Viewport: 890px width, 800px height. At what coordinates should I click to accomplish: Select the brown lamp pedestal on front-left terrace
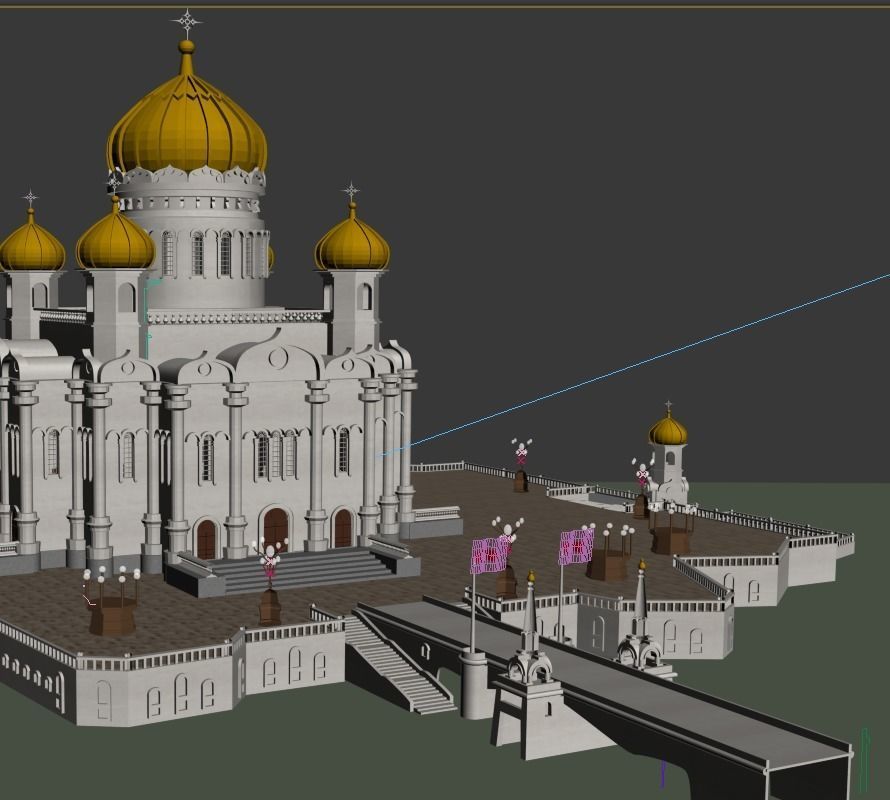pyautogui.click(x=112, y=616)
